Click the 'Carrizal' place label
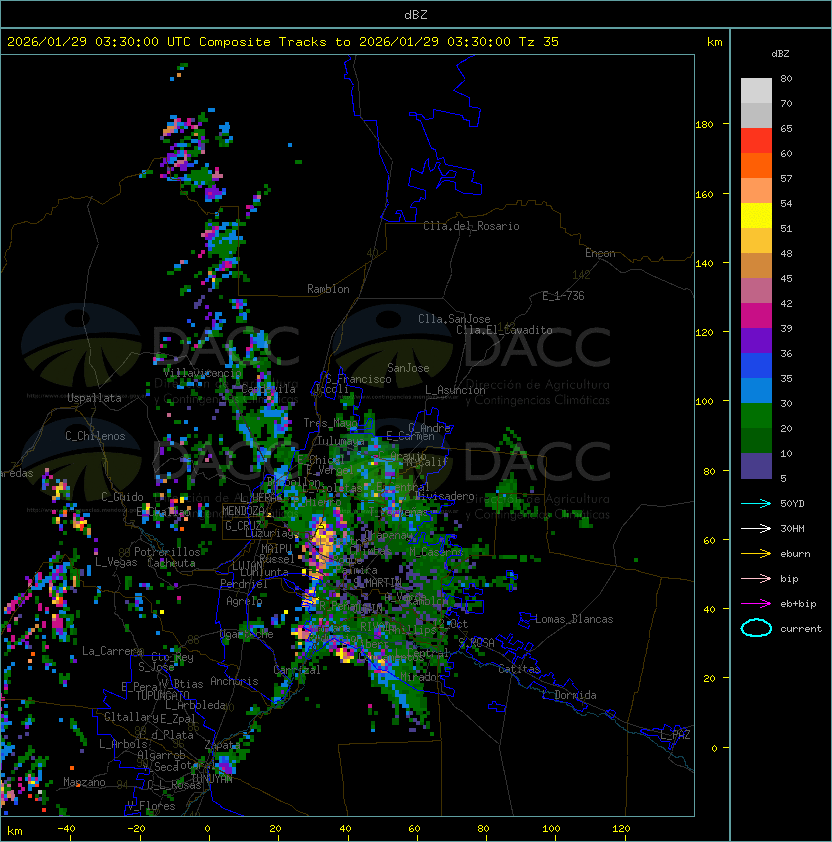 pyautogui.click(x=297, y=670)
